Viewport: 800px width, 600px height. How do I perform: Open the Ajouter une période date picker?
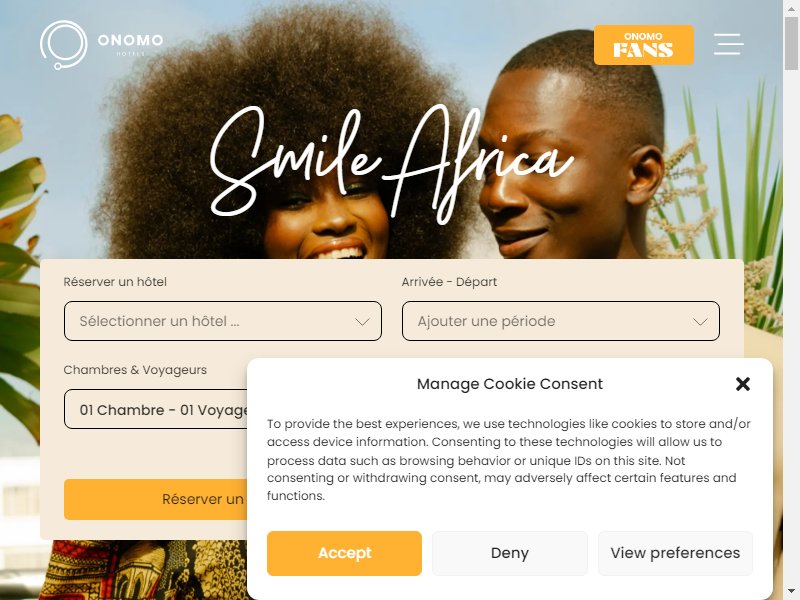coord(561,321)
